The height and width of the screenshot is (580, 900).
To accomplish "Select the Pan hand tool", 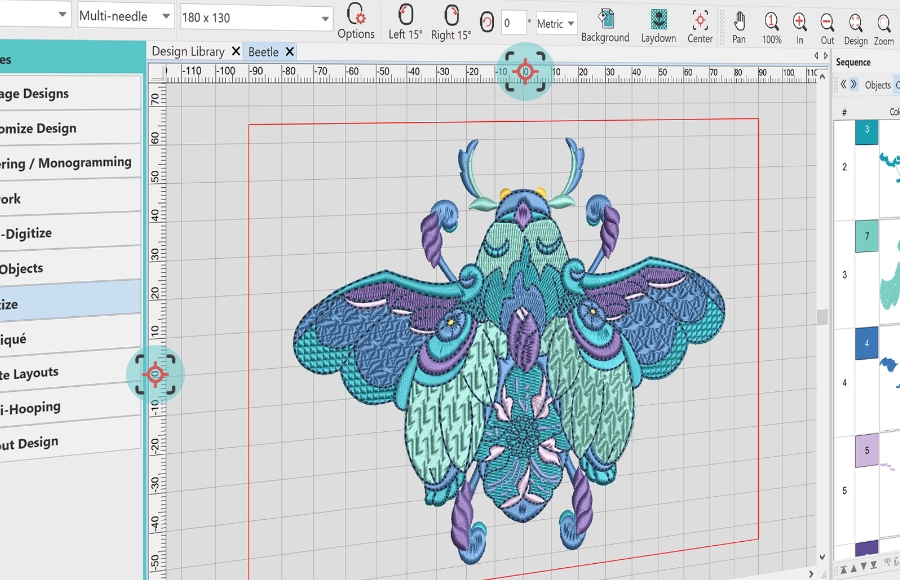I will (738, 20).
